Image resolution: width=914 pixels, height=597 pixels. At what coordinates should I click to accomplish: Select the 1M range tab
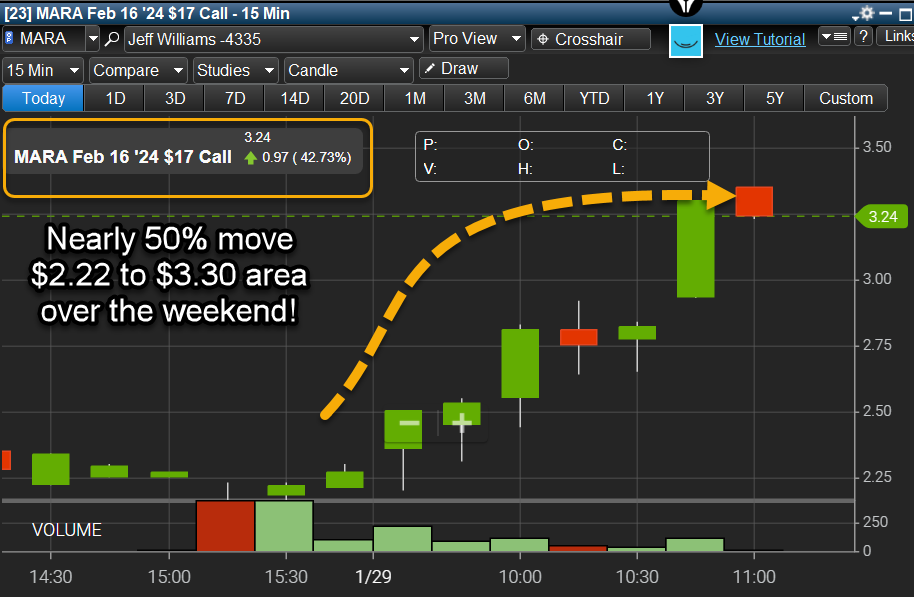(414, 98)
